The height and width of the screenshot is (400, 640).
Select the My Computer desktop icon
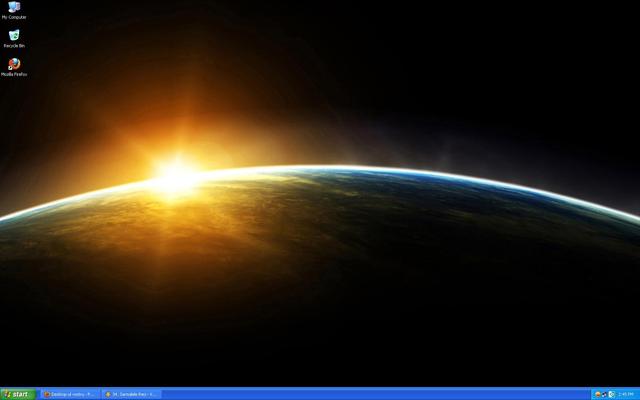pos(14,10)
